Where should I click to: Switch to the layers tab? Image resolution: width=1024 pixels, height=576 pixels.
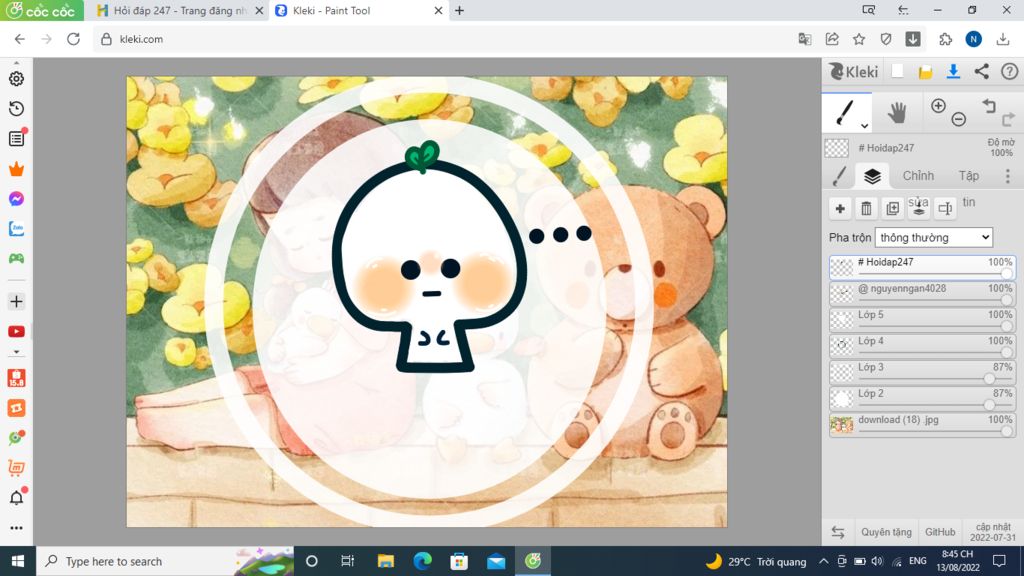click(x=872, y=176)
